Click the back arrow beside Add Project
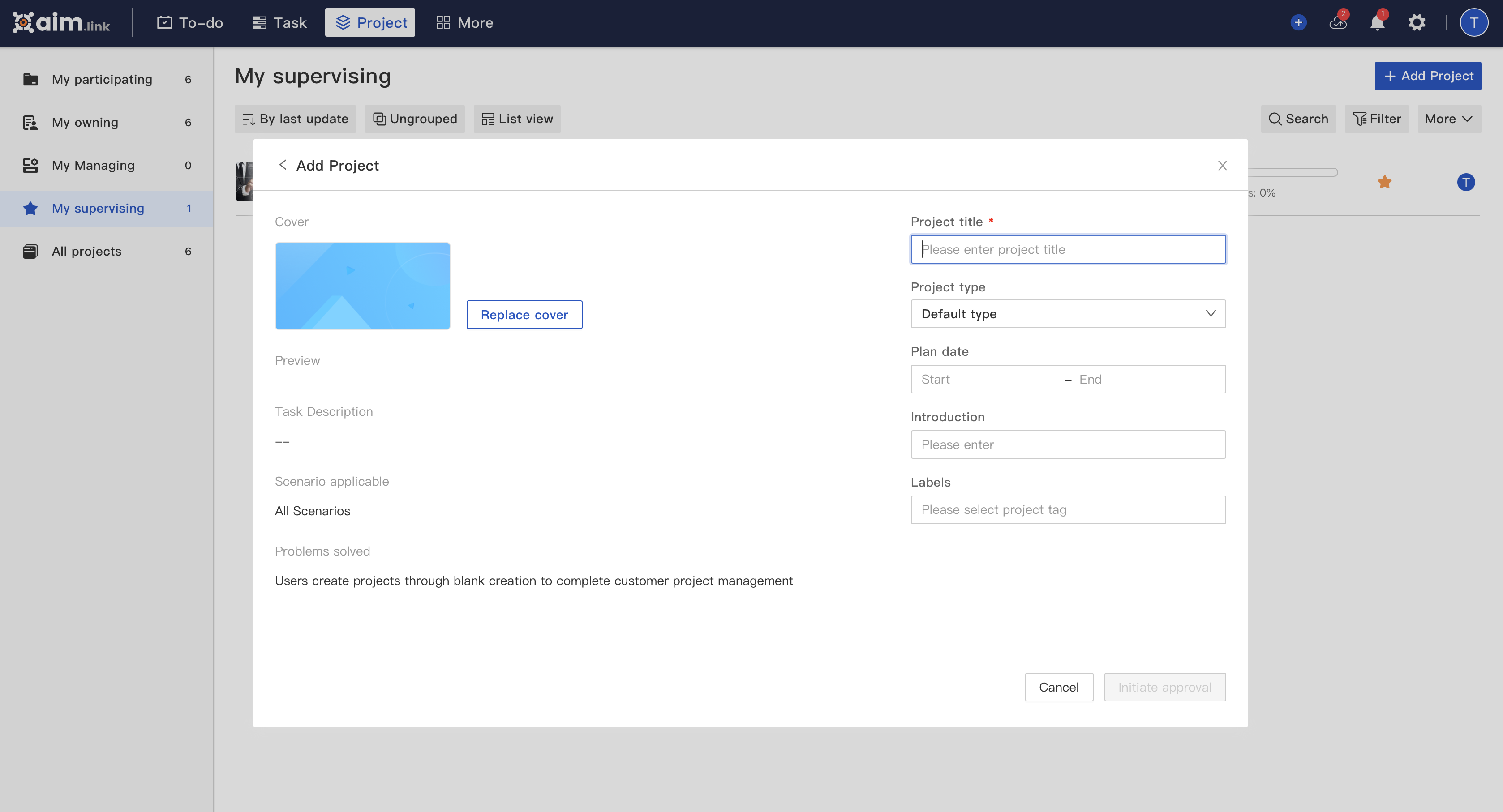 (283, 165)
